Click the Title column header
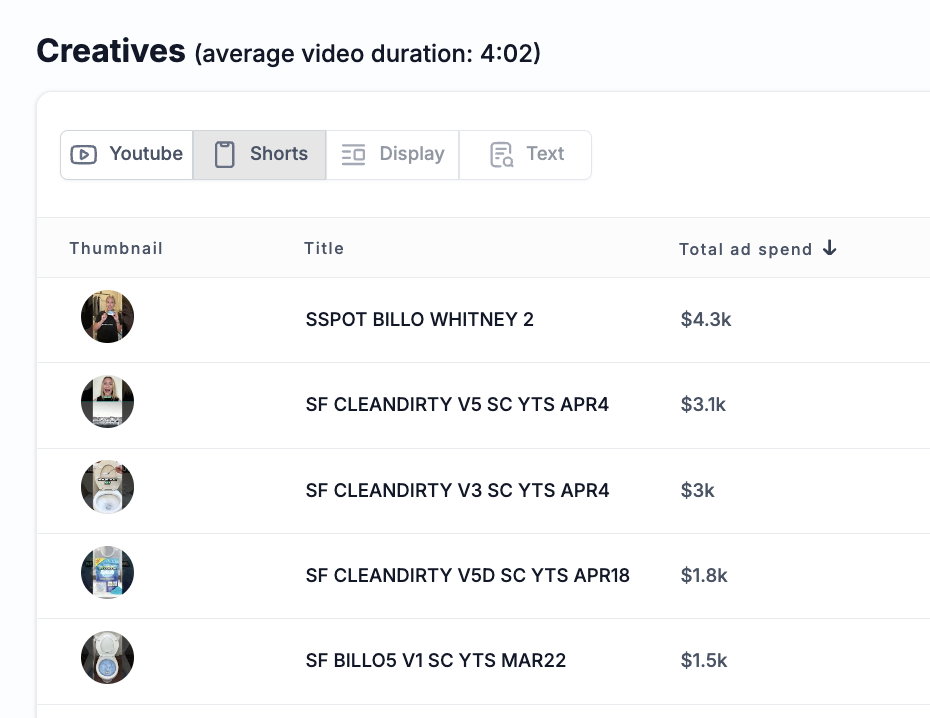Screen dimensions: 930x718 pos(324,248)
